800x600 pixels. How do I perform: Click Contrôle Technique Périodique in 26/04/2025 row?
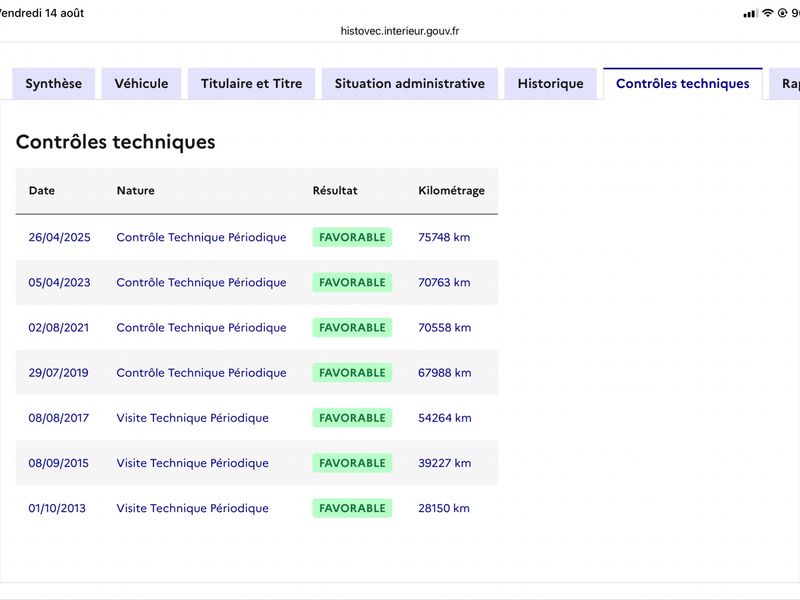tap(202, 237)
